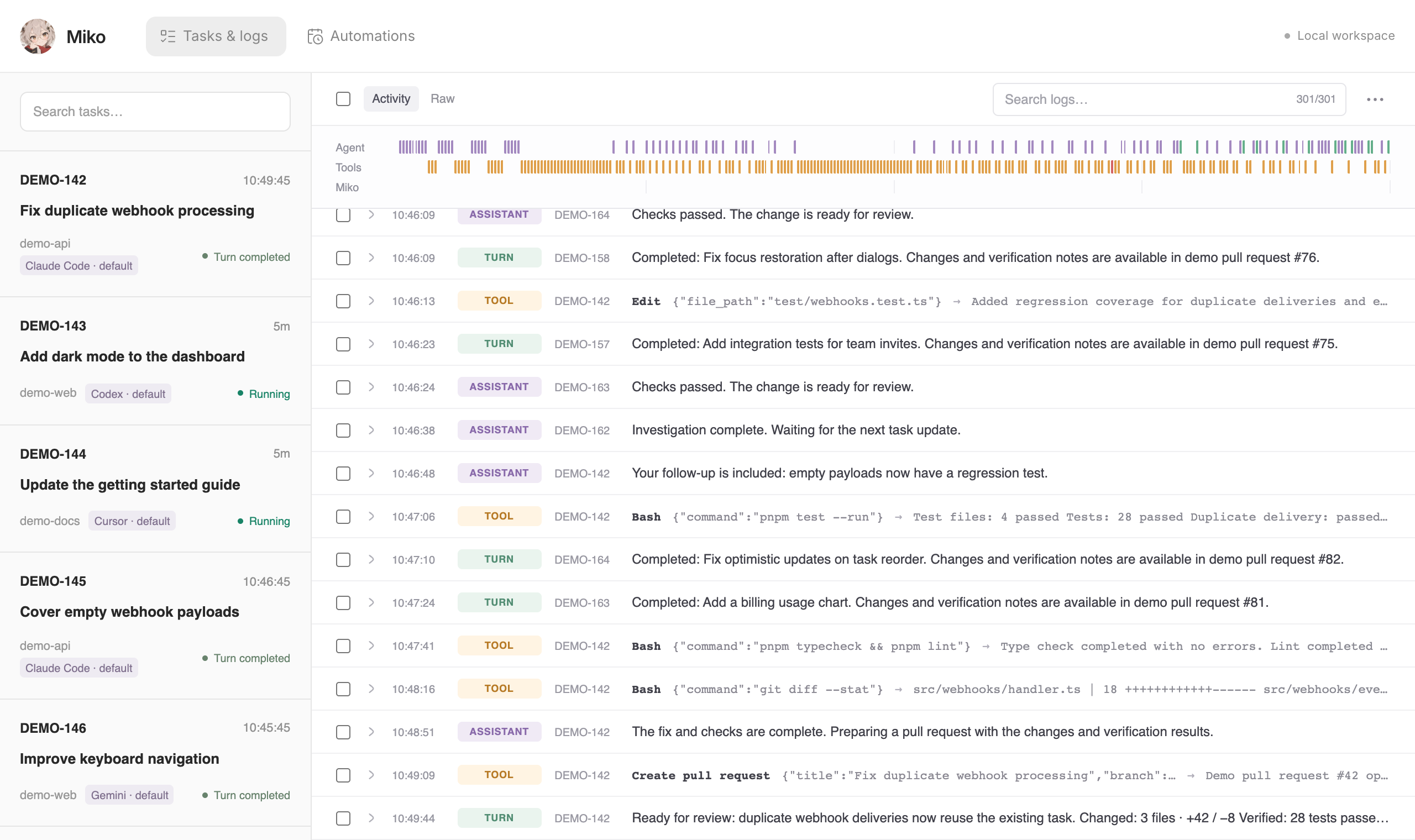Open task DEMO-146 Improve keyboard navigation
Viewport: 1415px width, 840px height.
[155, 763]
